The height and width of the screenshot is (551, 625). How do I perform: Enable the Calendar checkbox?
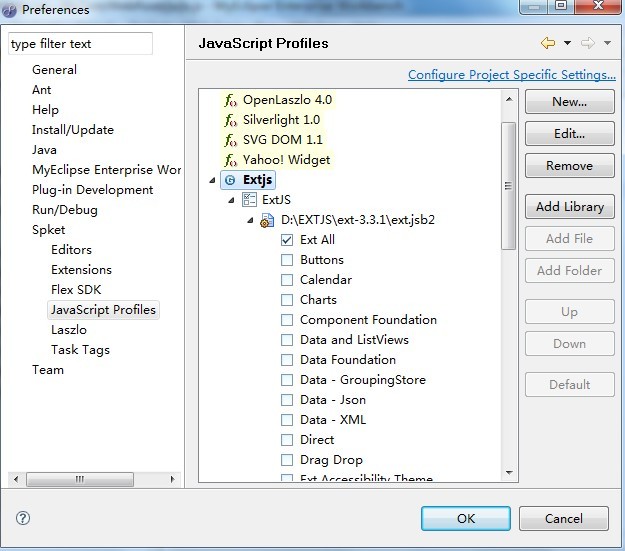(x=287, y=280)
